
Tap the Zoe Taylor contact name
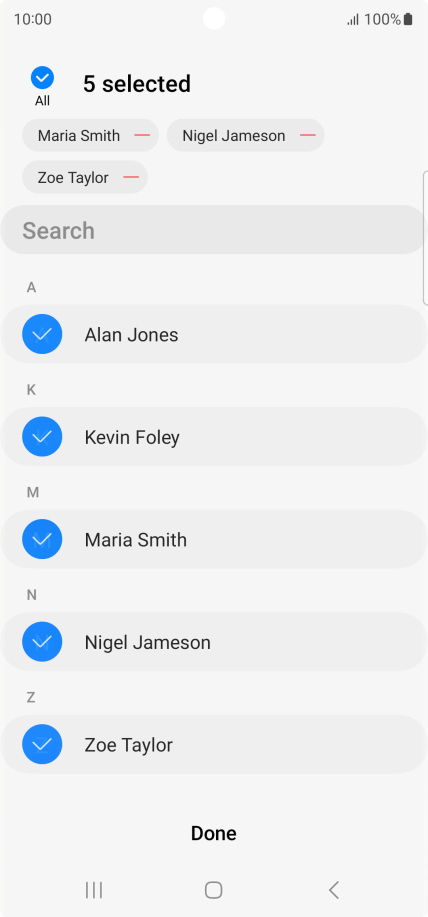(x=129, y=744)
